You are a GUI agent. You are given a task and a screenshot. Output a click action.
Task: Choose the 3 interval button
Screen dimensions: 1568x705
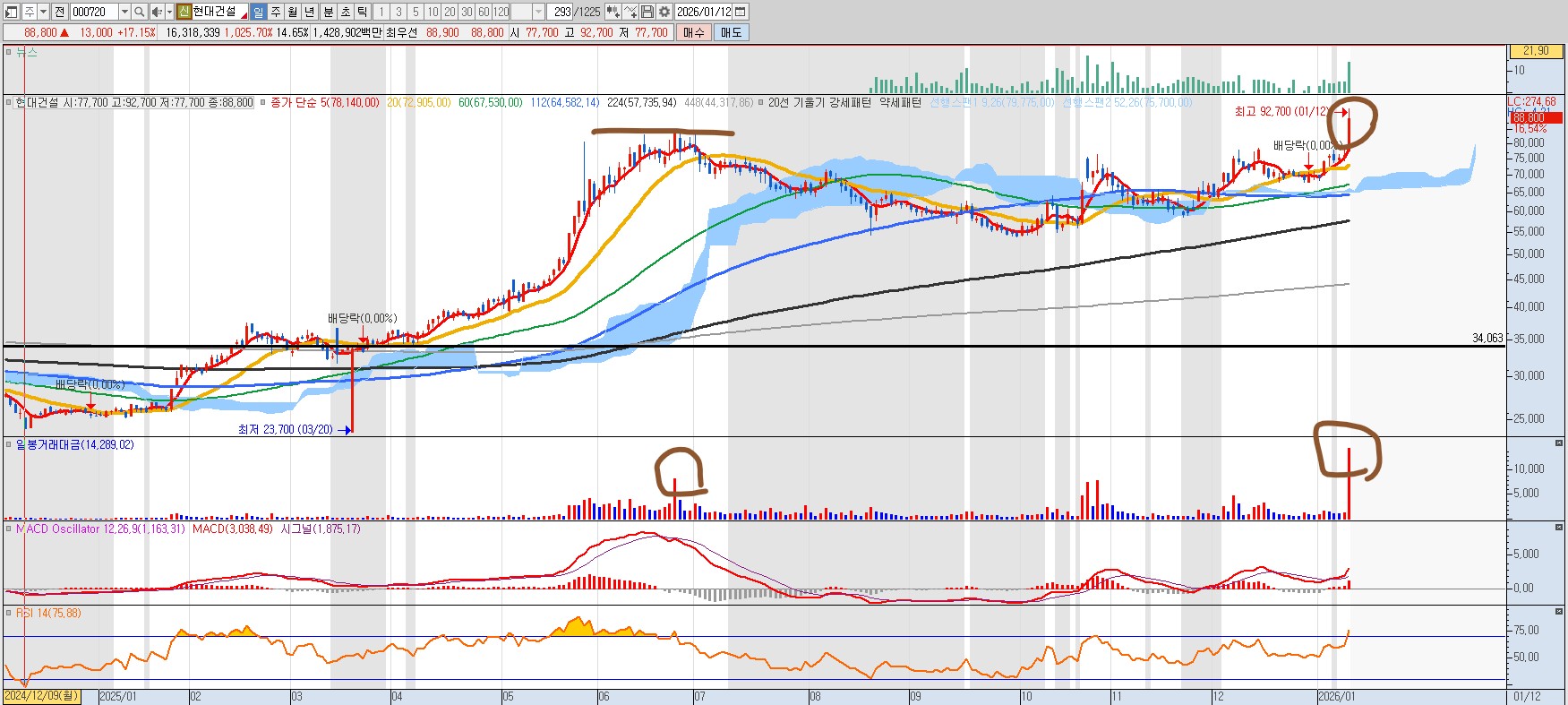(x=398, y=12)
